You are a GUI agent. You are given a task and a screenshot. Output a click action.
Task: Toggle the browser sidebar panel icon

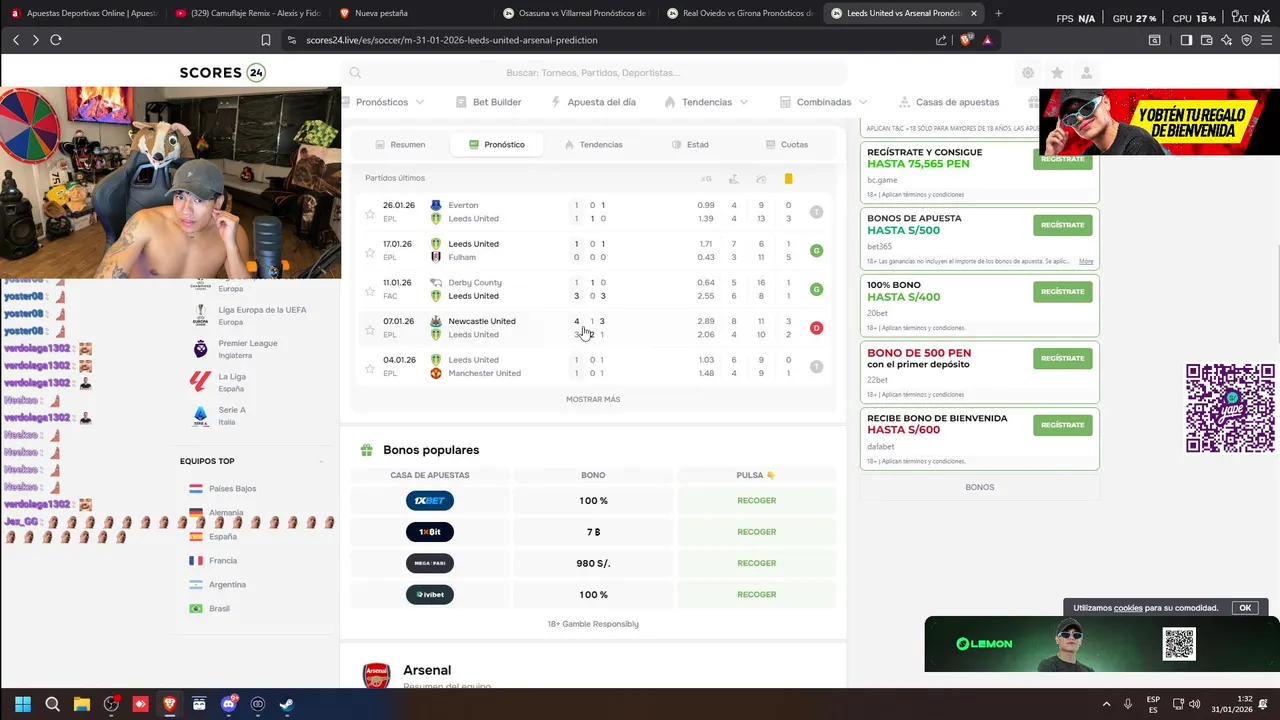(x=1186, y=40)
